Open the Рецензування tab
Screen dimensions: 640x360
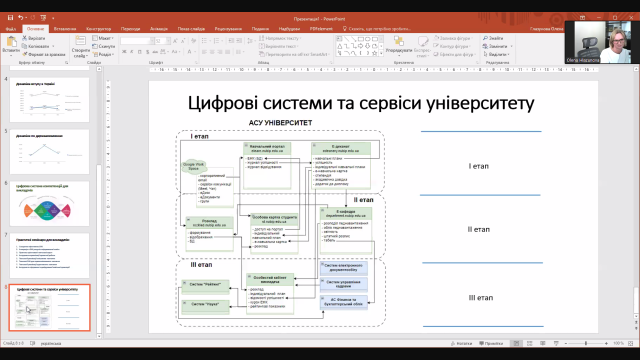(228, 29)
